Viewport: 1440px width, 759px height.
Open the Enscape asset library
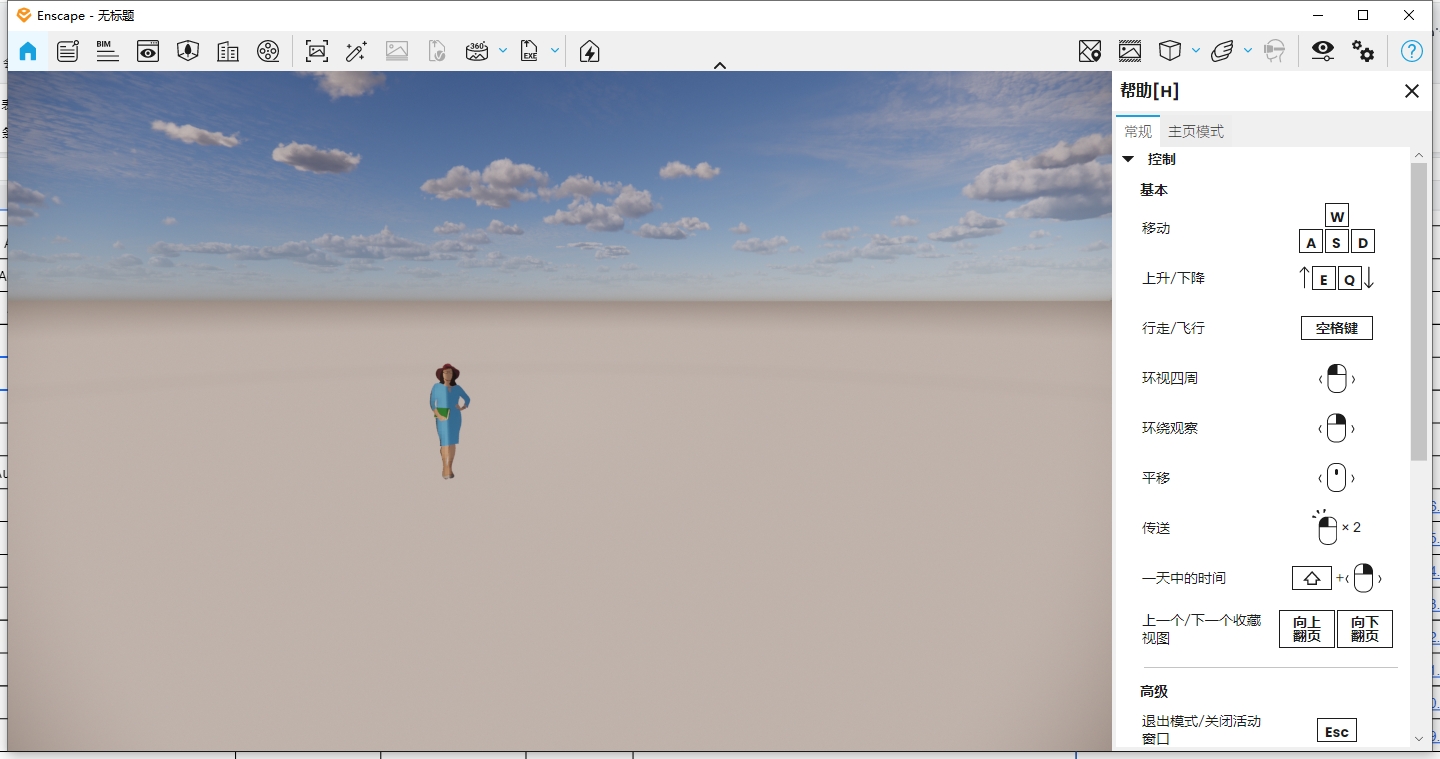pos(188,51)
